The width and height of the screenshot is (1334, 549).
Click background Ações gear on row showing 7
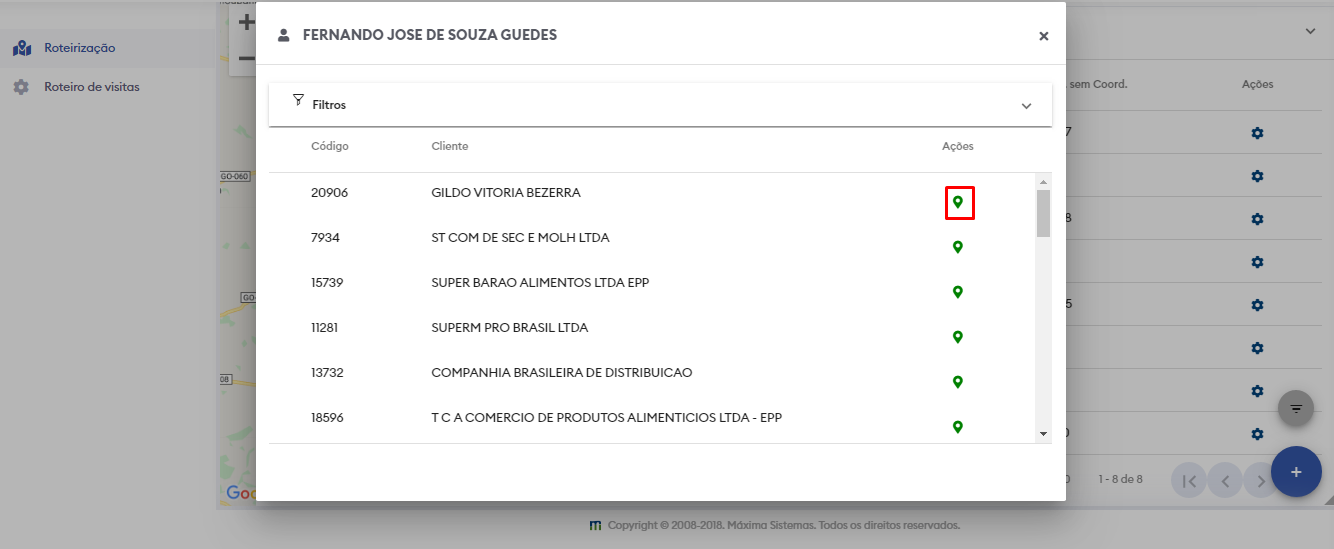1257,133
